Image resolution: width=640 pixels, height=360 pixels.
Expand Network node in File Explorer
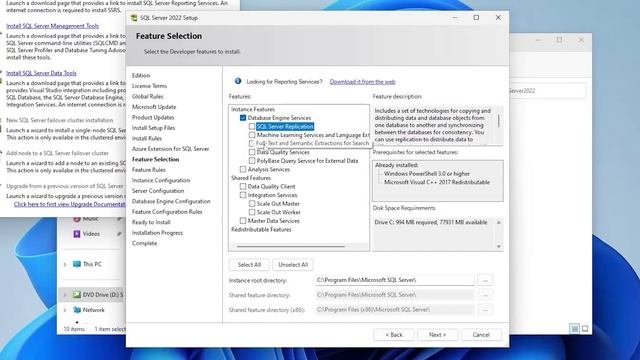(x=65, y=310)
